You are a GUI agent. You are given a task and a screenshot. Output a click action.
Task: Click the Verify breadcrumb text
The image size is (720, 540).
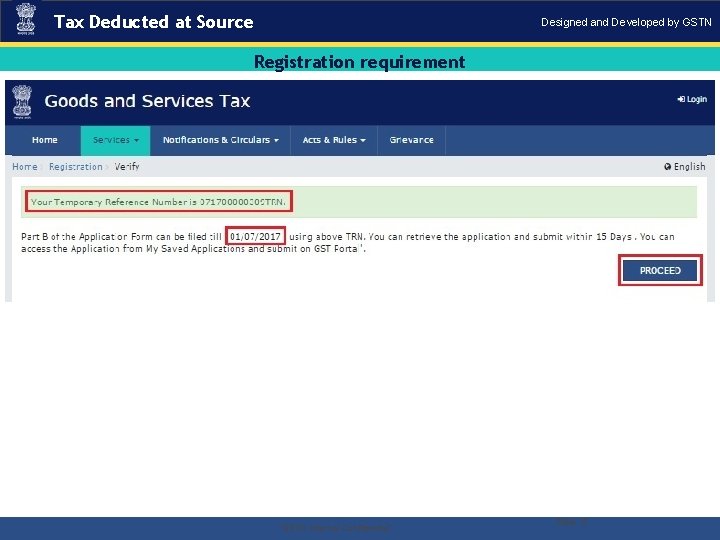coord(127,167)
